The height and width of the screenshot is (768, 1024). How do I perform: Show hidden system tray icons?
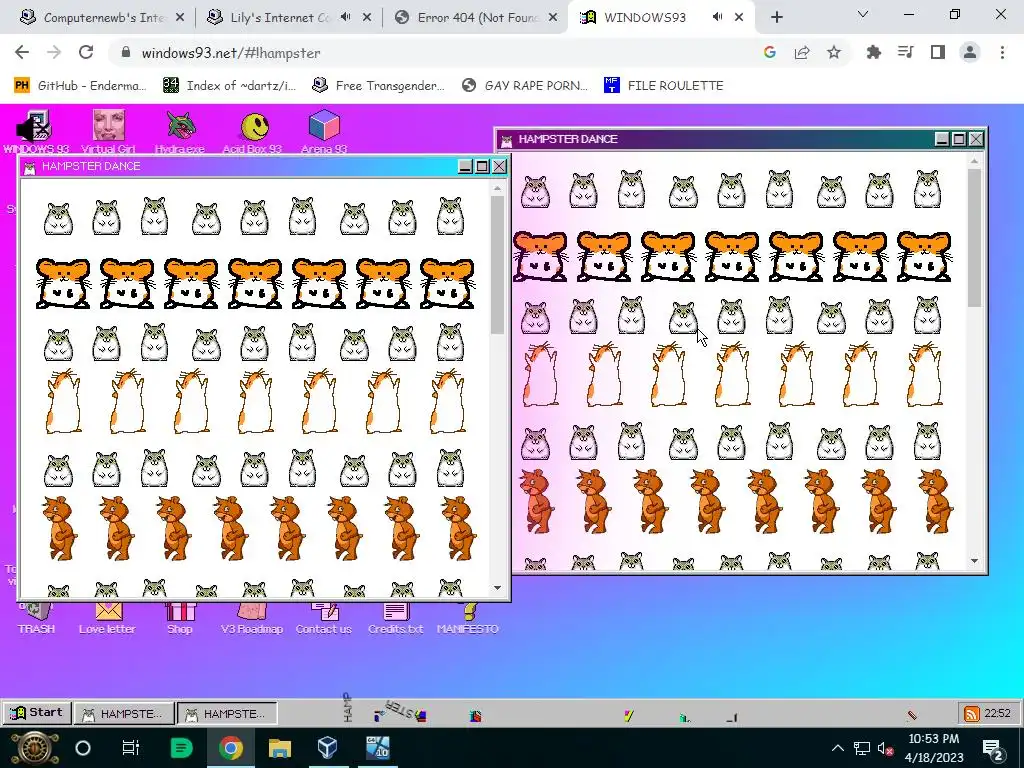click(838, 748)
